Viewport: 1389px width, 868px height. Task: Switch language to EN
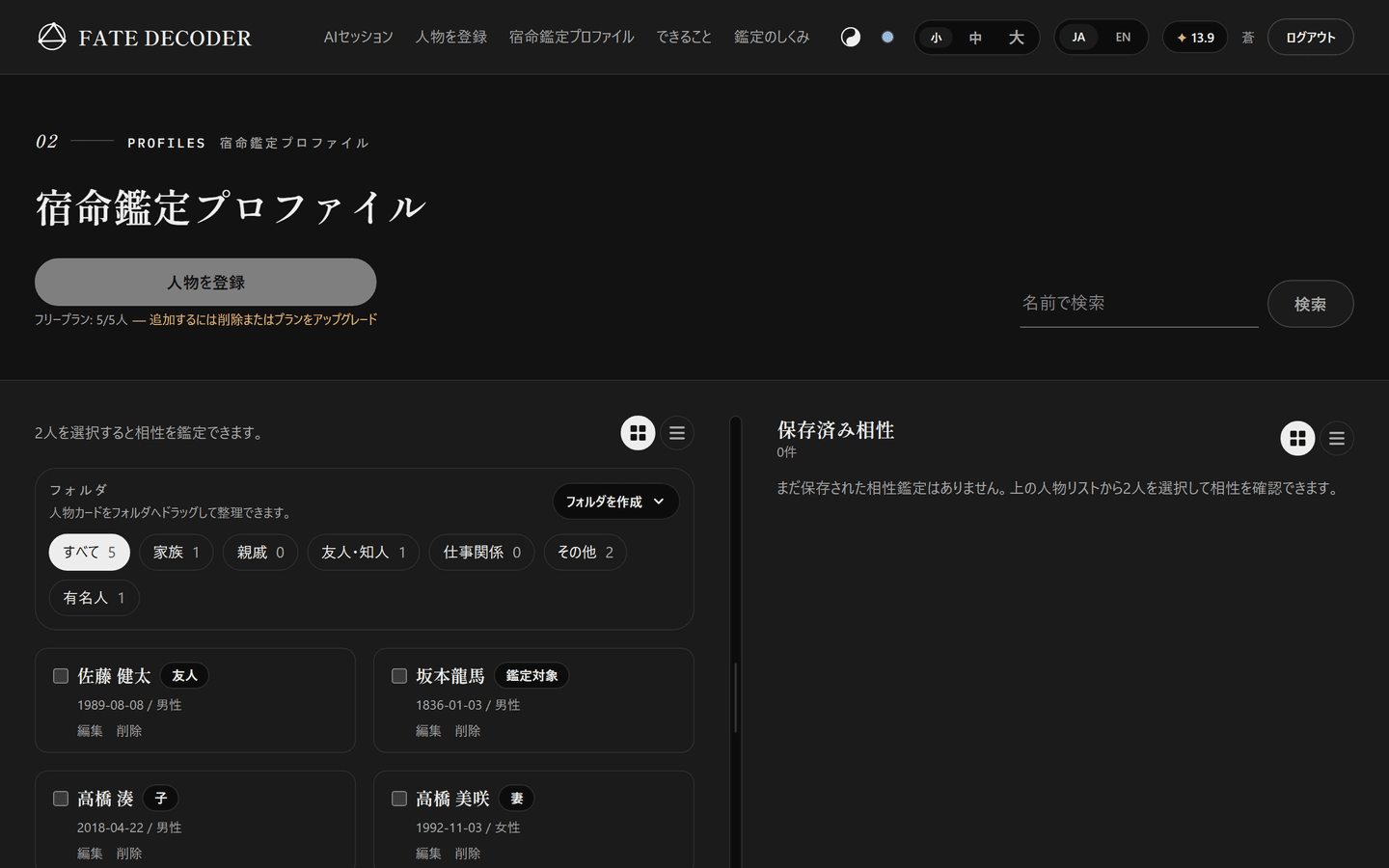point(1123,38)
